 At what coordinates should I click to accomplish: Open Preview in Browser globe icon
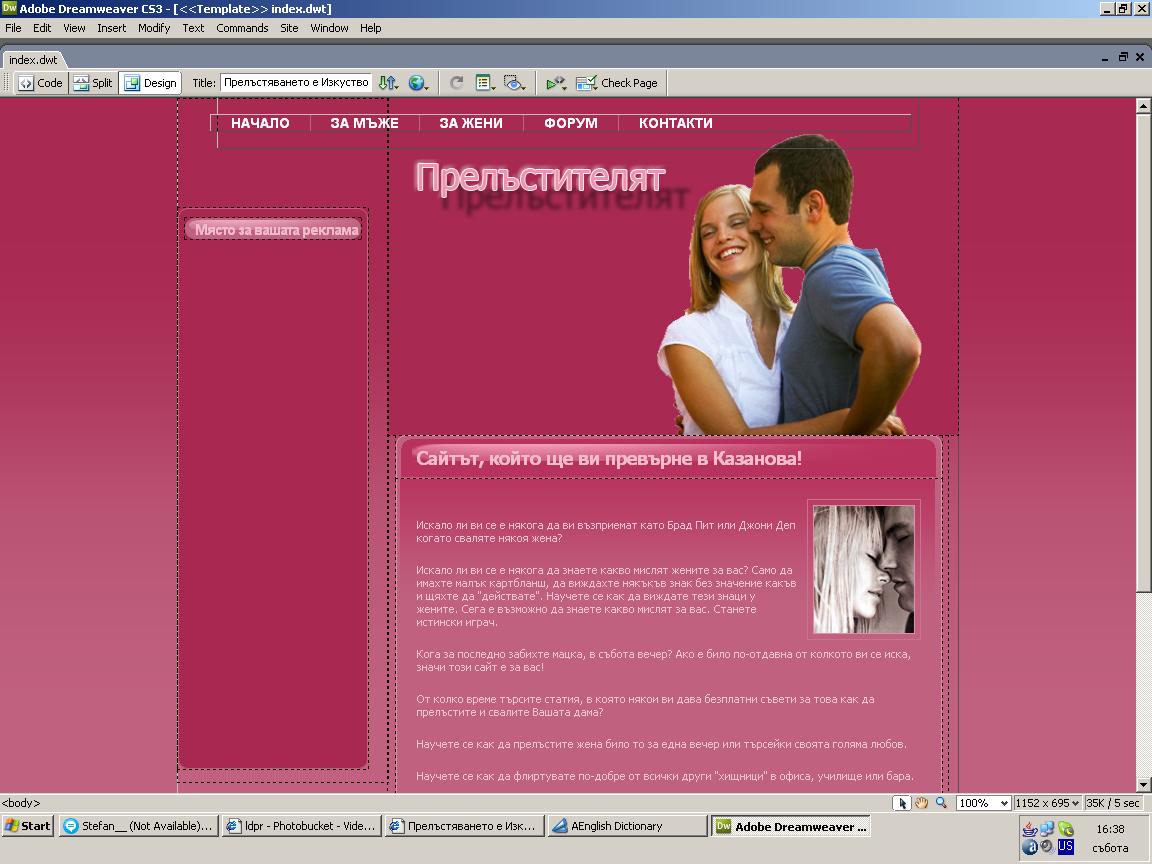click(417, 83)
